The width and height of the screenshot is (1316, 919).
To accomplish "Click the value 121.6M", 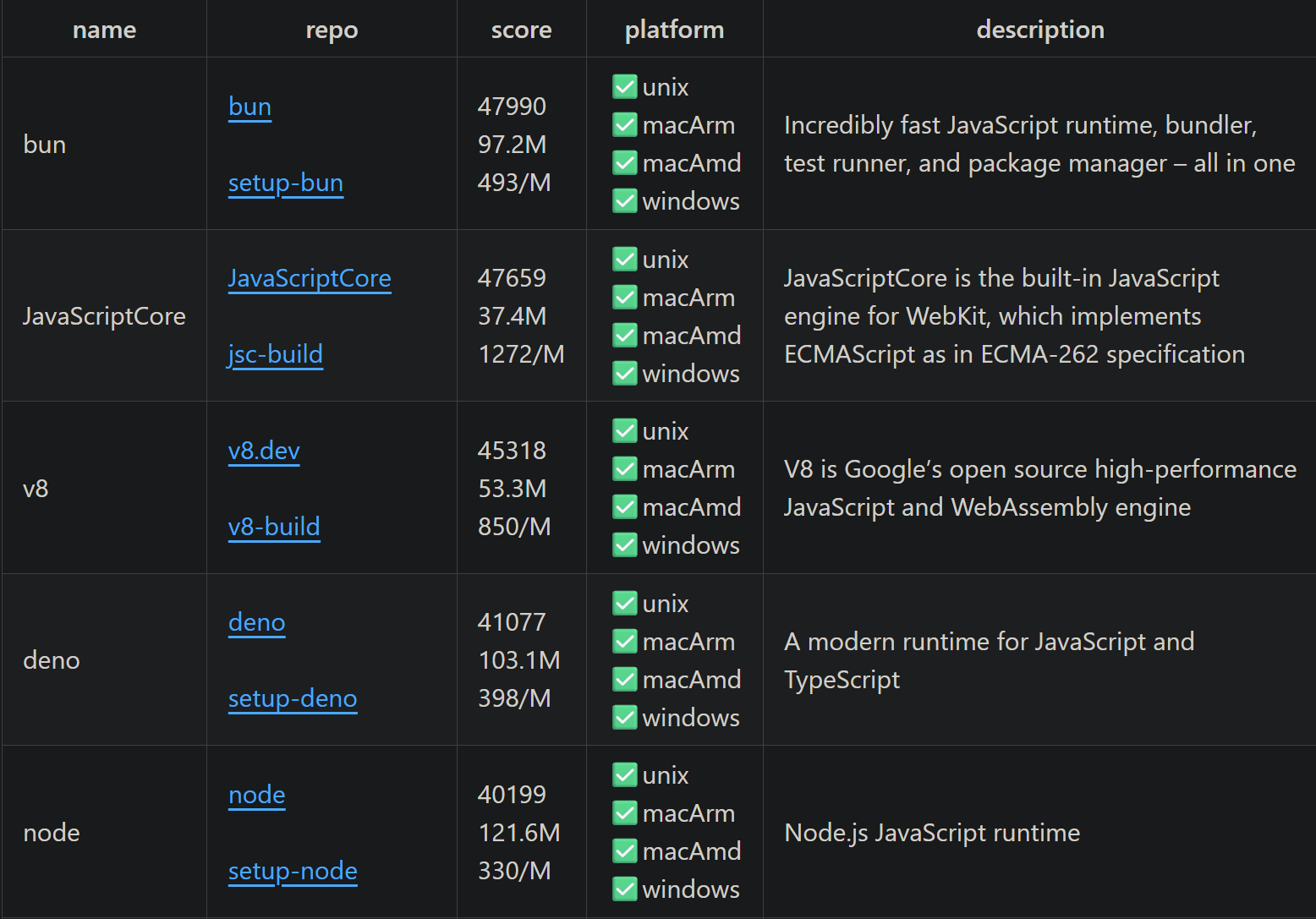I will [x=519, y=833].
